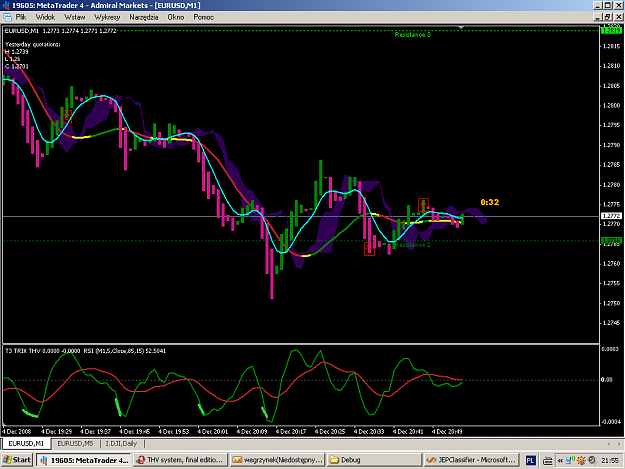Open the wegrzynek taskbar window
The image size is (625, 469).
click(x=277, y=460)
